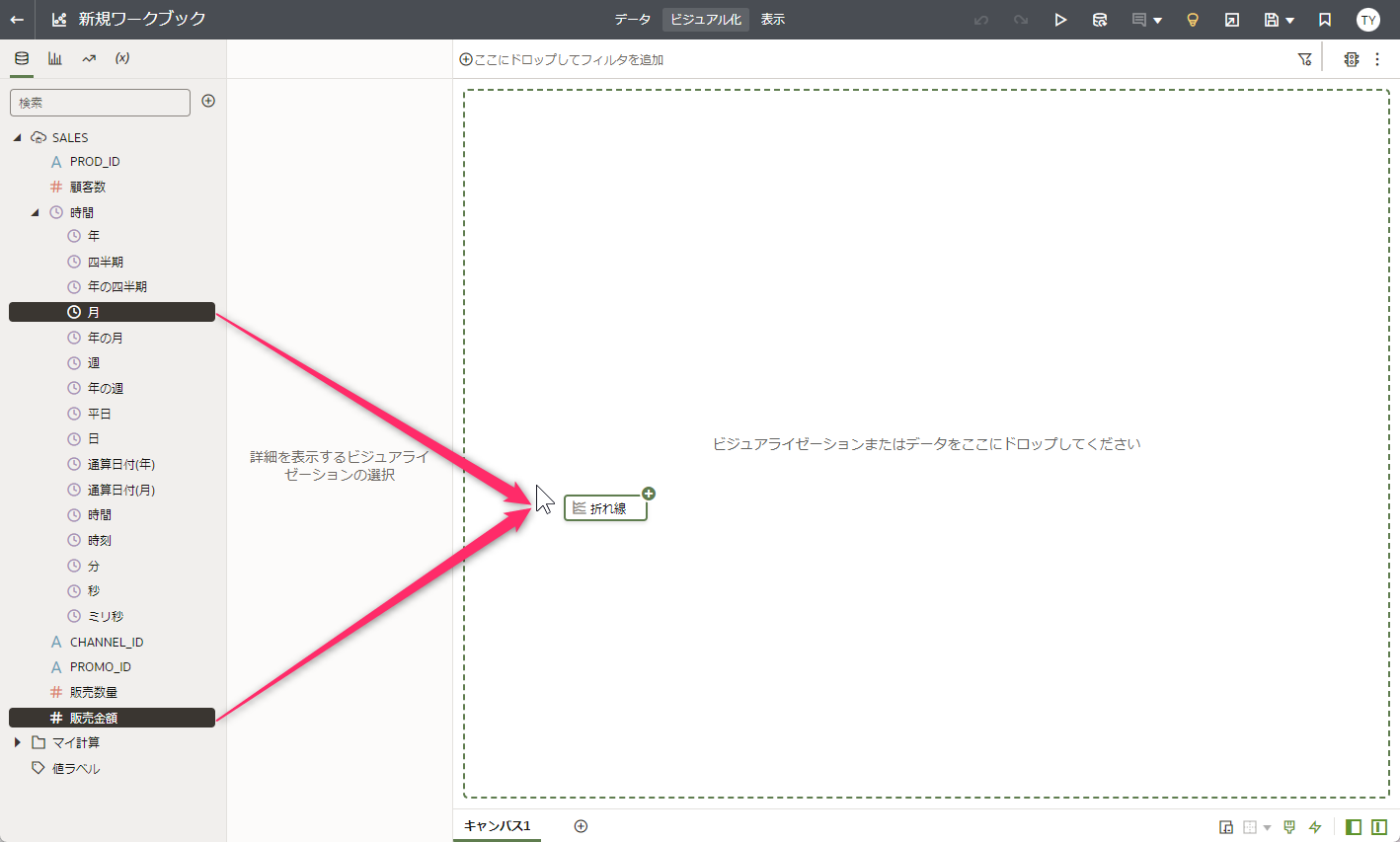Image resolution: width=1400 pixels, height=842 pixels.
Task: Collapse the 時間 folder
Action: 35,213
